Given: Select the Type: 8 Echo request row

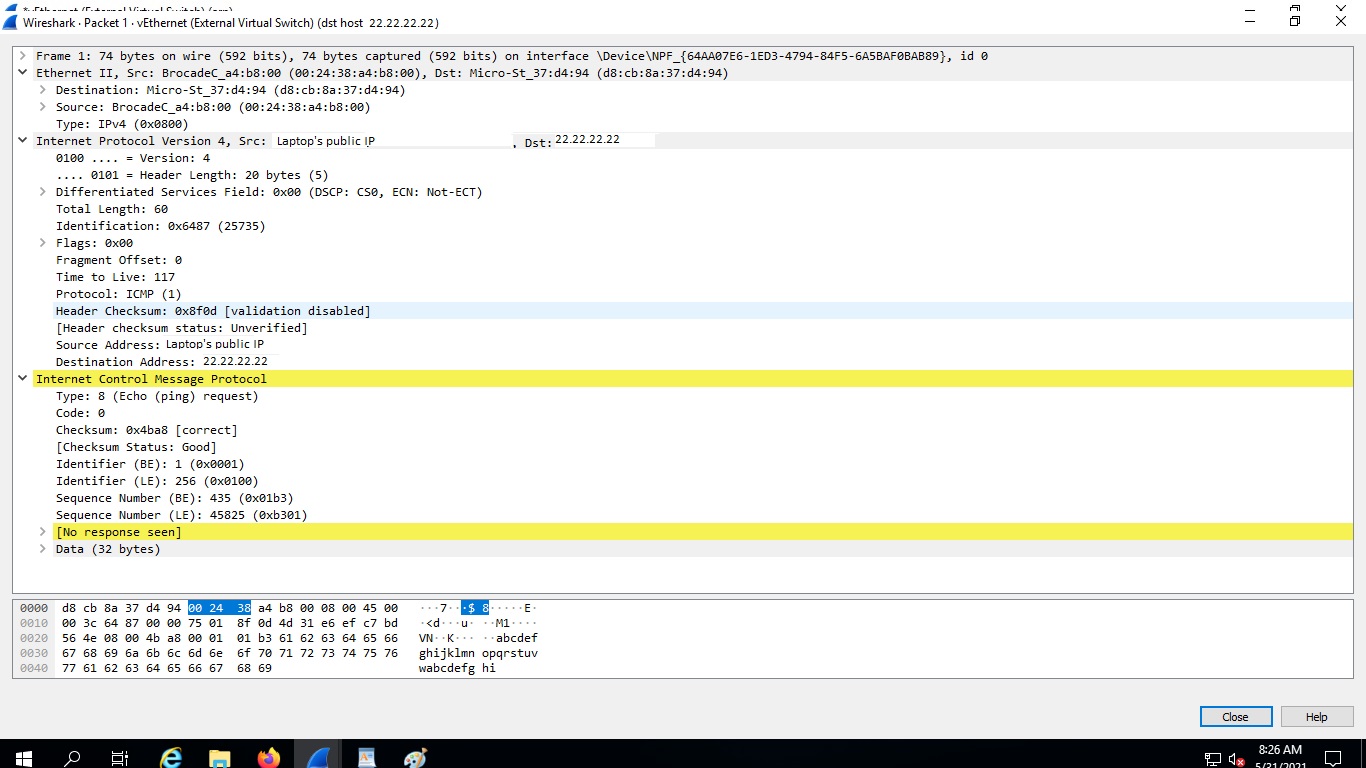Looking at the screenshot, I should [x=157, y=396].
